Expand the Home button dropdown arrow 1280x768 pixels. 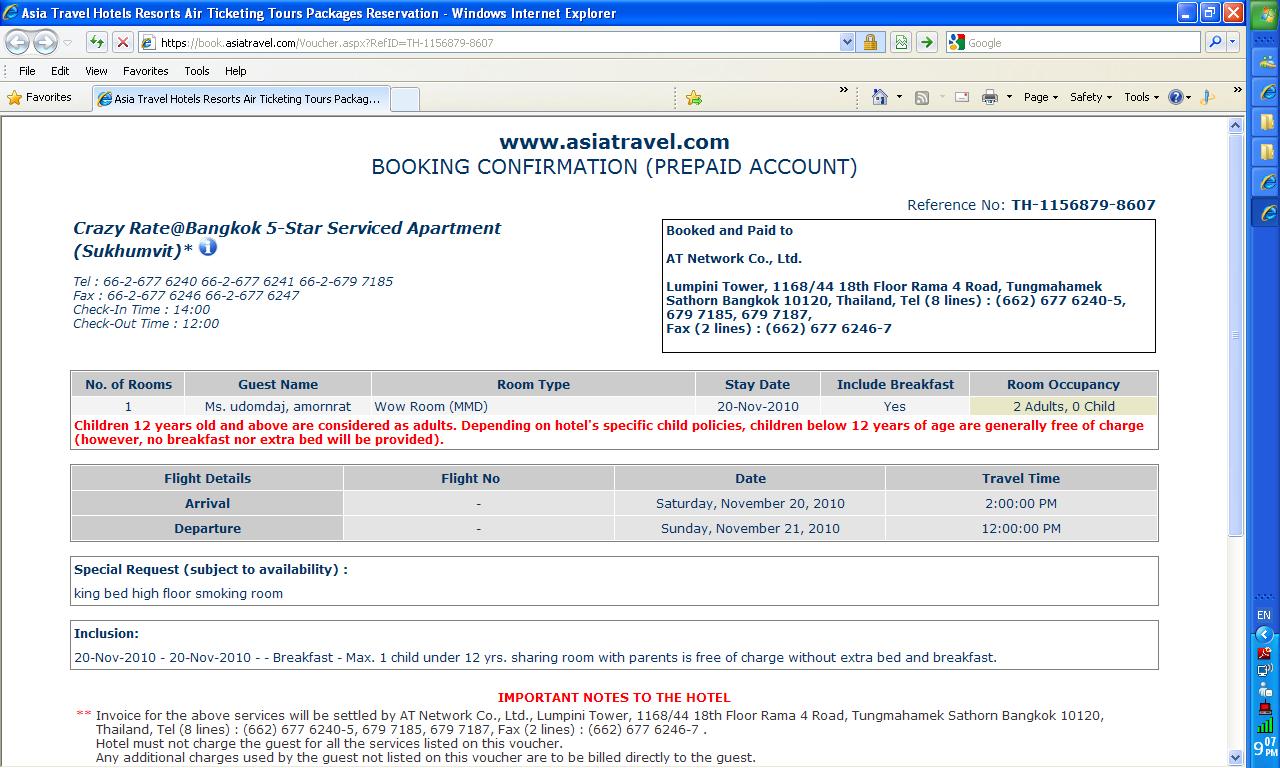point(899,97)
